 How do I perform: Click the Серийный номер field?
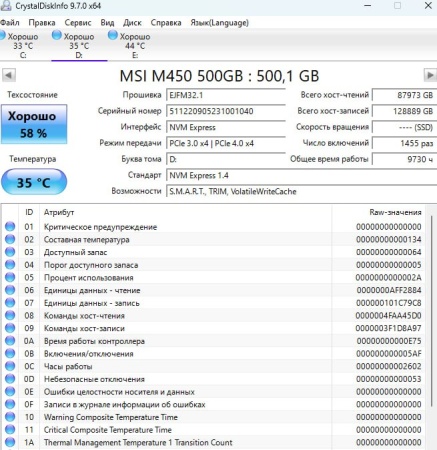226,111
